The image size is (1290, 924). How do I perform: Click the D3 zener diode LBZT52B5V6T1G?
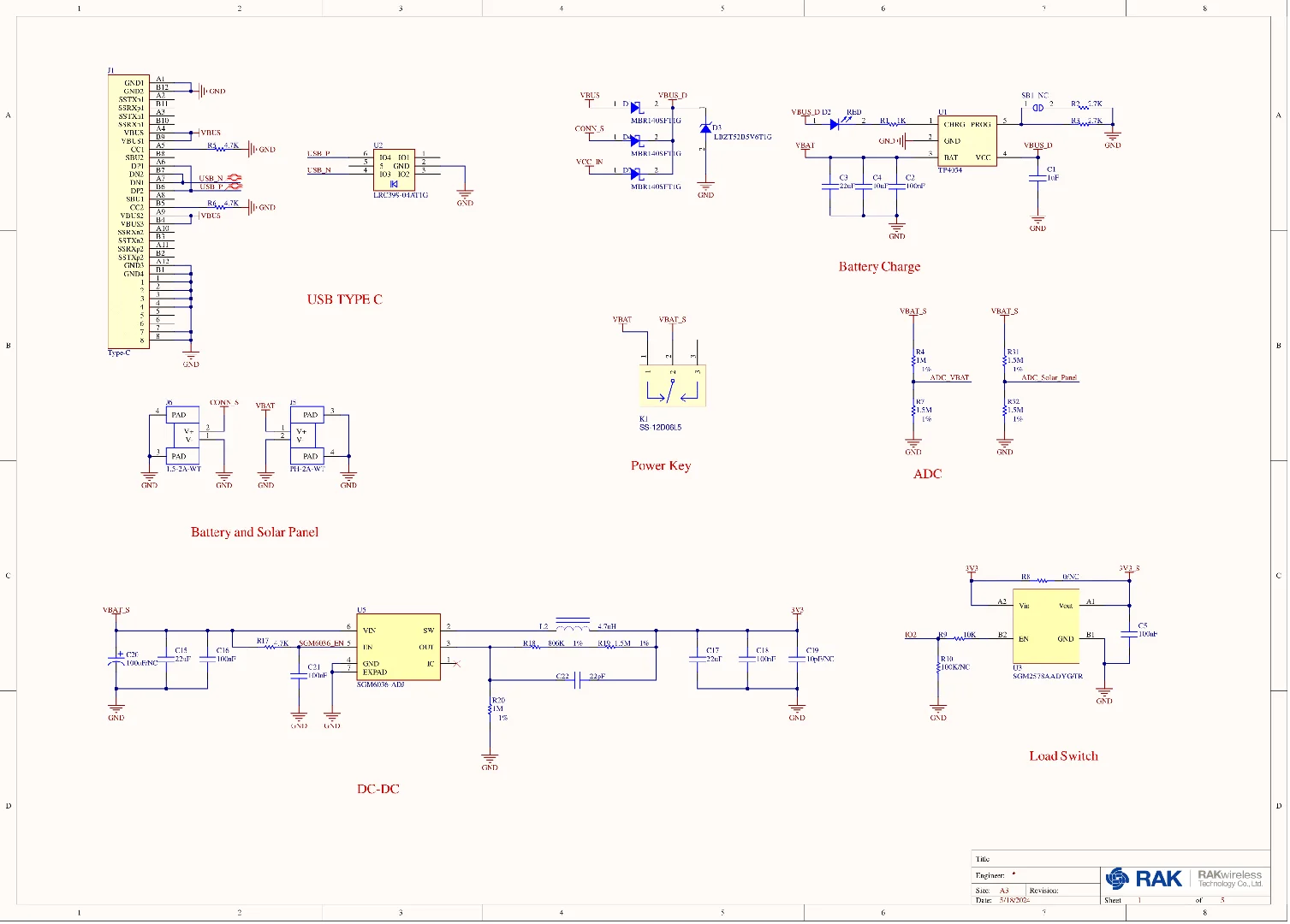coord(705,128)
